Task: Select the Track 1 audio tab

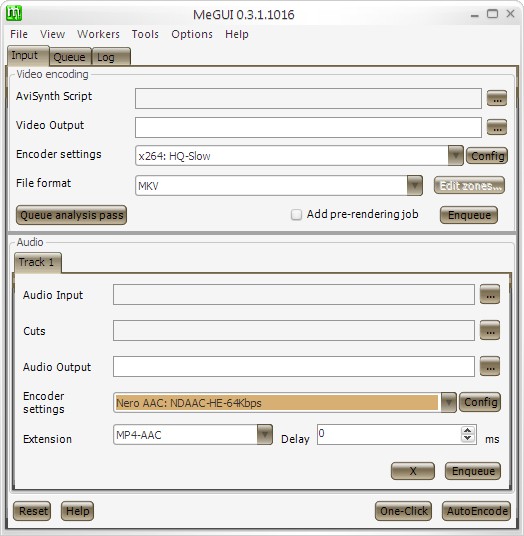Action: [x=38, y=263]
